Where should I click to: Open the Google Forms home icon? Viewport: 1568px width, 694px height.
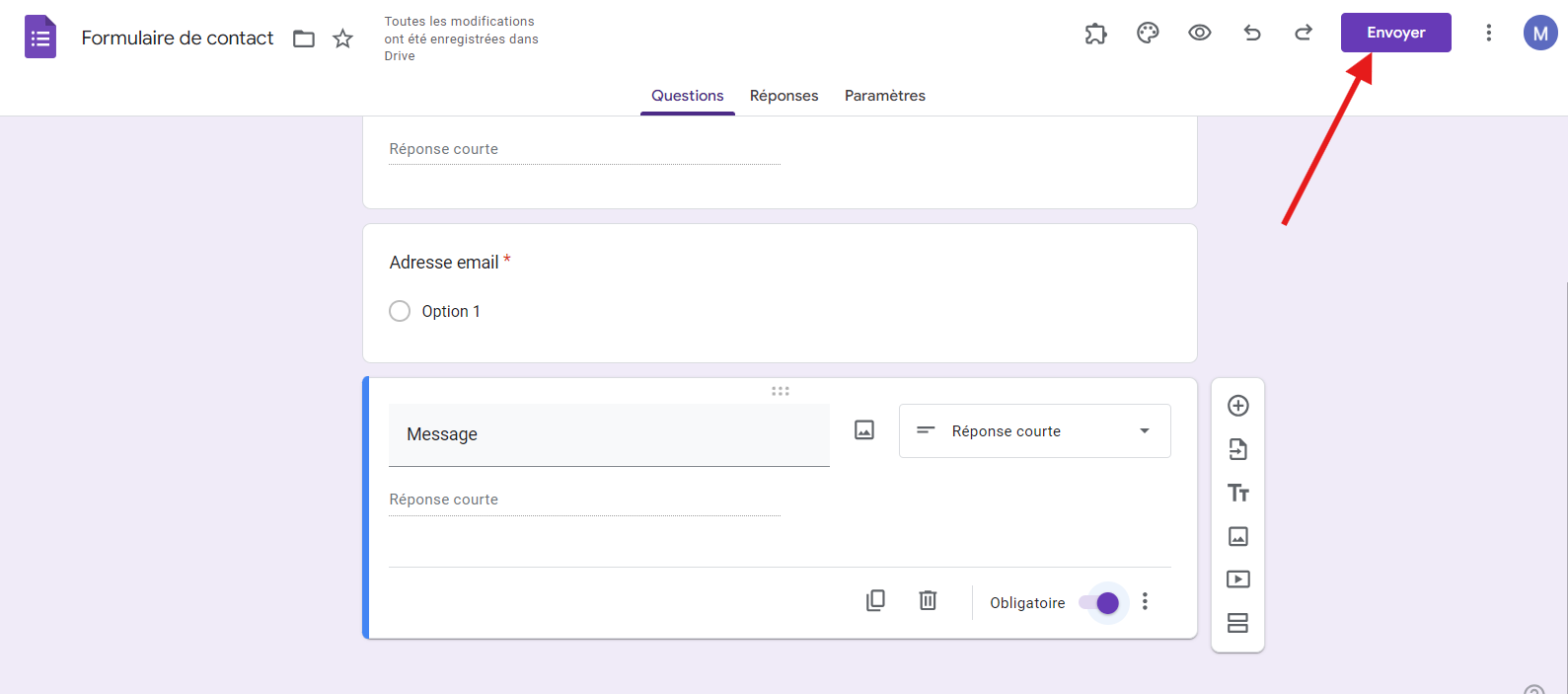click(40, 38)
